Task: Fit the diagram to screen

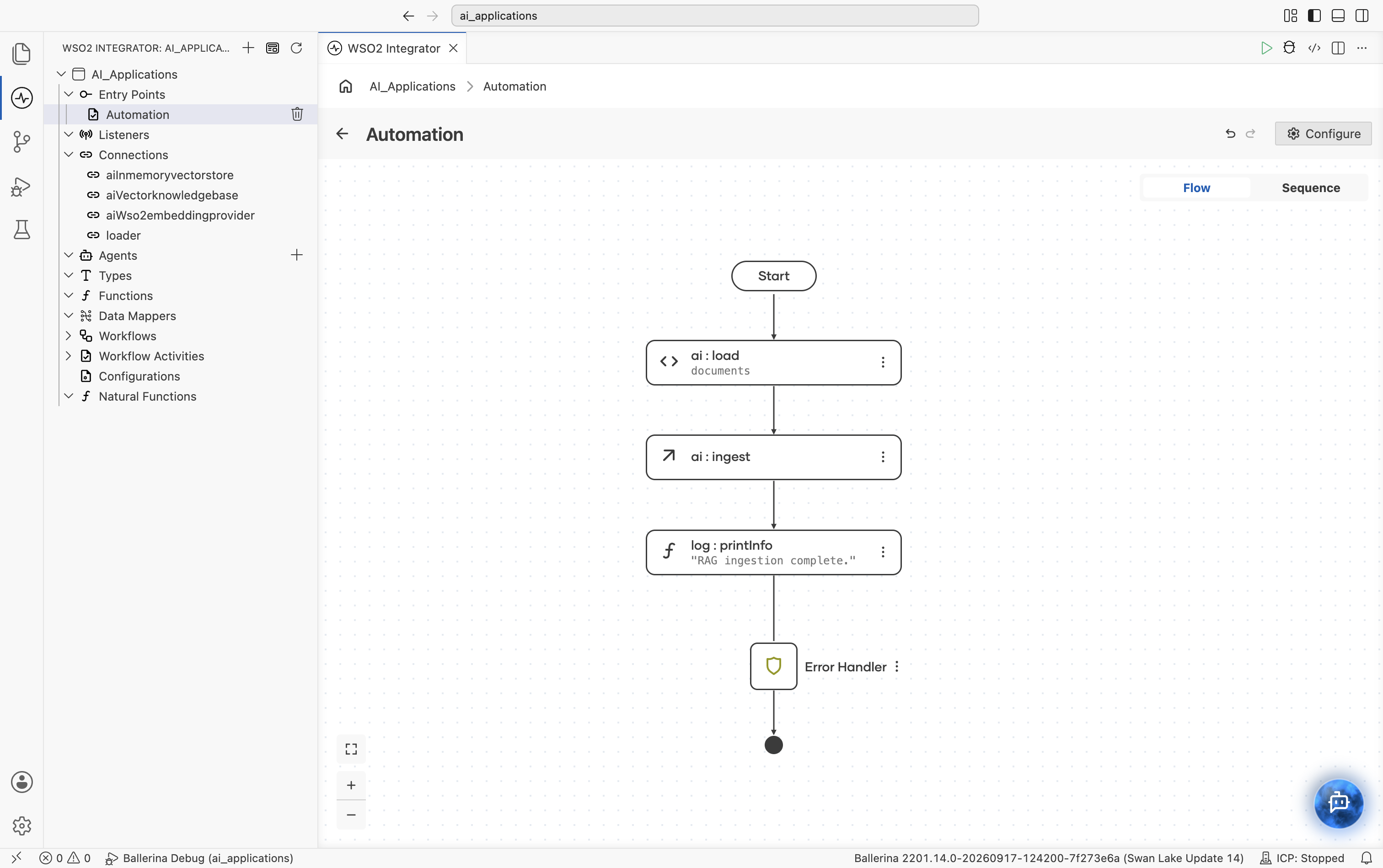Action: tap(351, 749)
